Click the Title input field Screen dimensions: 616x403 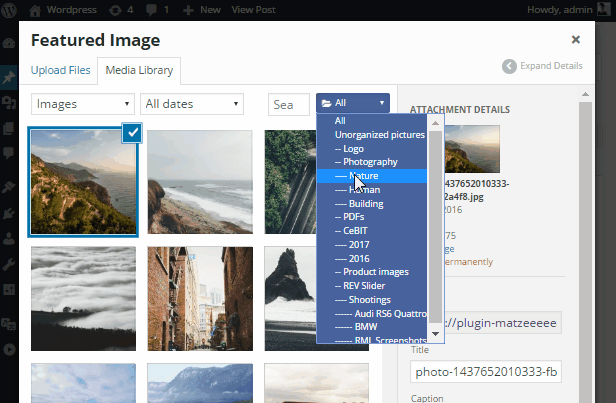(486, 372)
